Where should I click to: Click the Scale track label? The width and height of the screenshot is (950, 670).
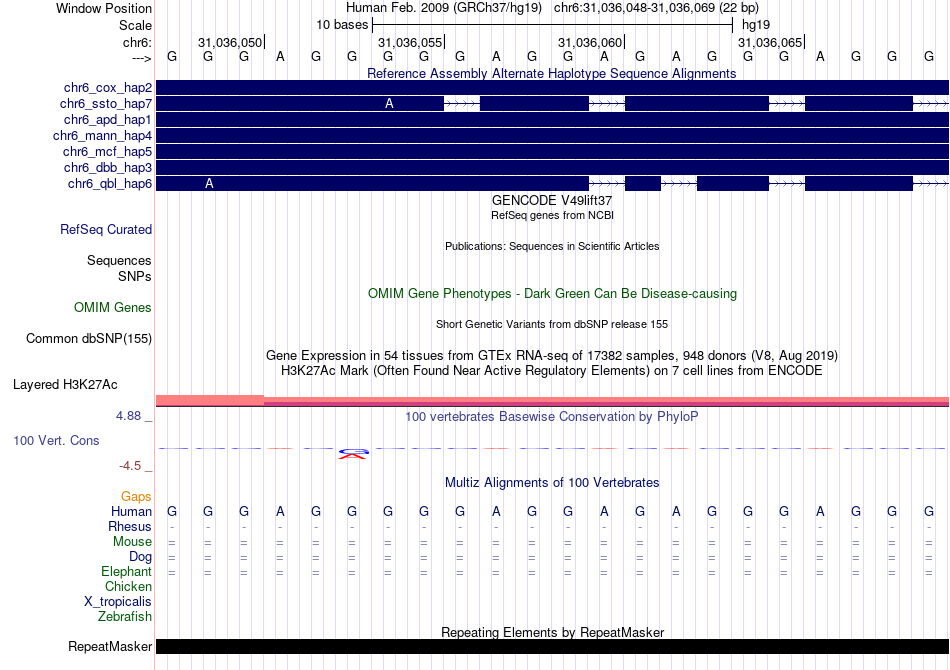[x=135, y=25]
